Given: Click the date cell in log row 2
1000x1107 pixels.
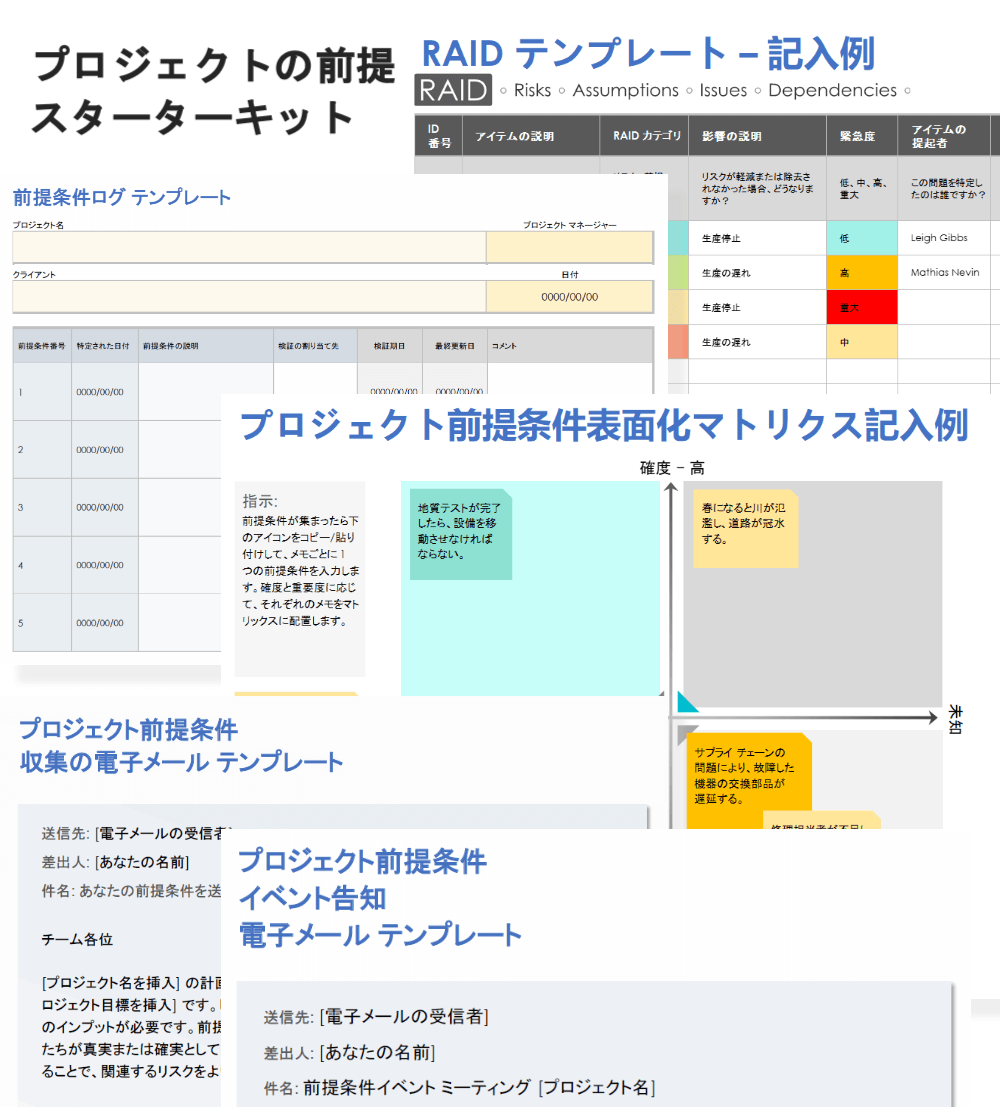Looking at the screenshot, I should [105, 450].
